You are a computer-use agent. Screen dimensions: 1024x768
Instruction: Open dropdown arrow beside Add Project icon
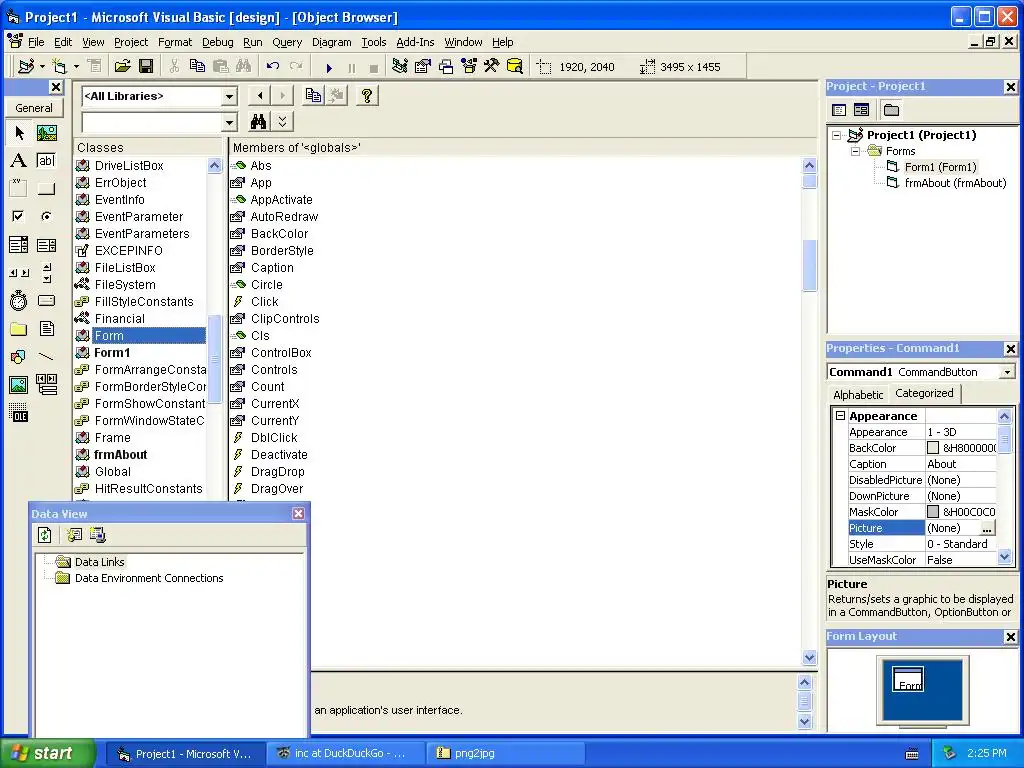click(42, 67)
